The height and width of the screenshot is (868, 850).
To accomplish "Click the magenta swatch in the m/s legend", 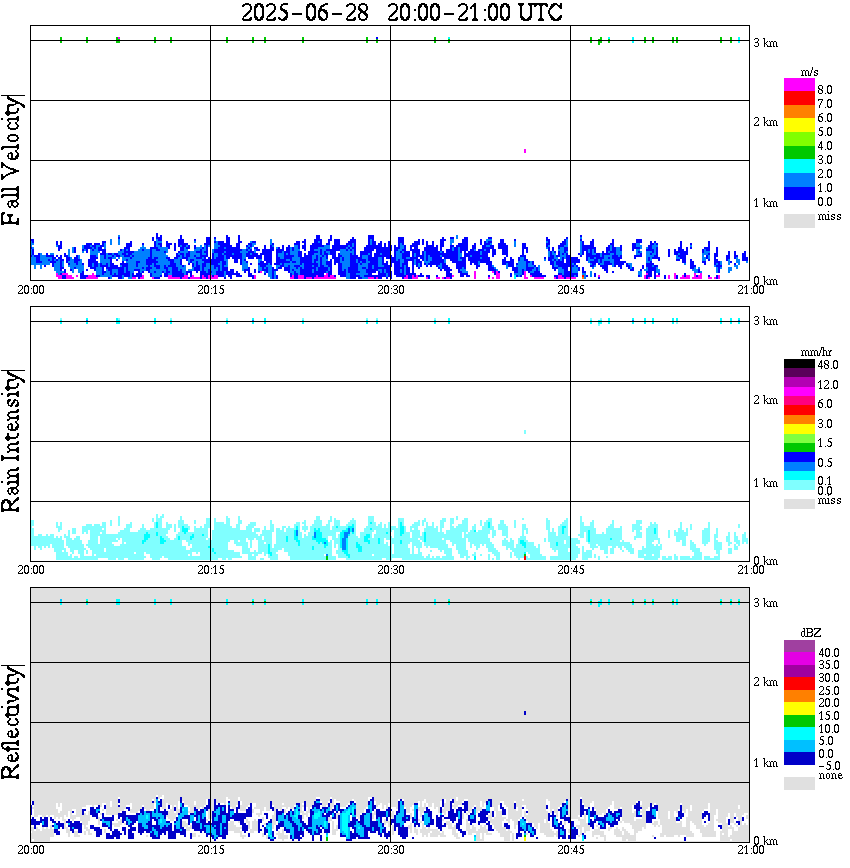I will point(799,85).
